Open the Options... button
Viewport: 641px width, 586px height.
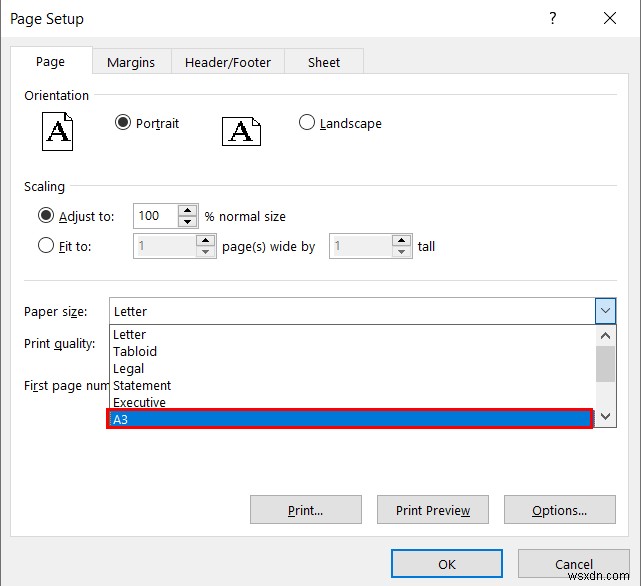560,510
